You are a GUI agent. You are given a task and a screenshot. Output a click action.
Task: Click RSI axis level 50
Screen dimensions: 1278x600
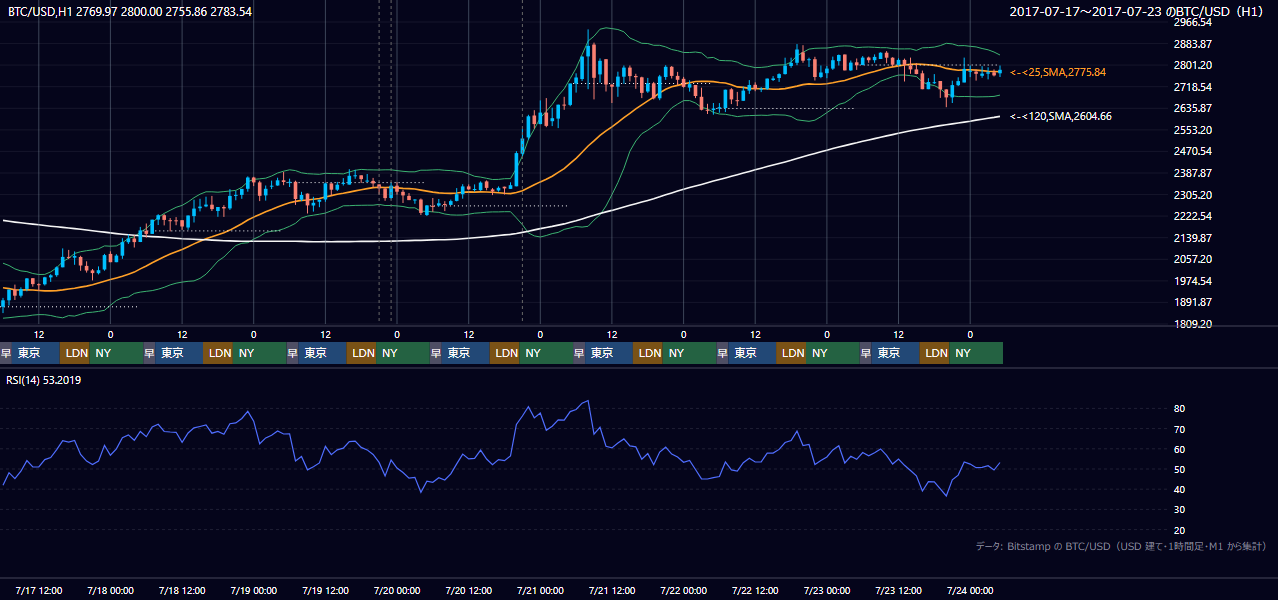pos(1180,469)
